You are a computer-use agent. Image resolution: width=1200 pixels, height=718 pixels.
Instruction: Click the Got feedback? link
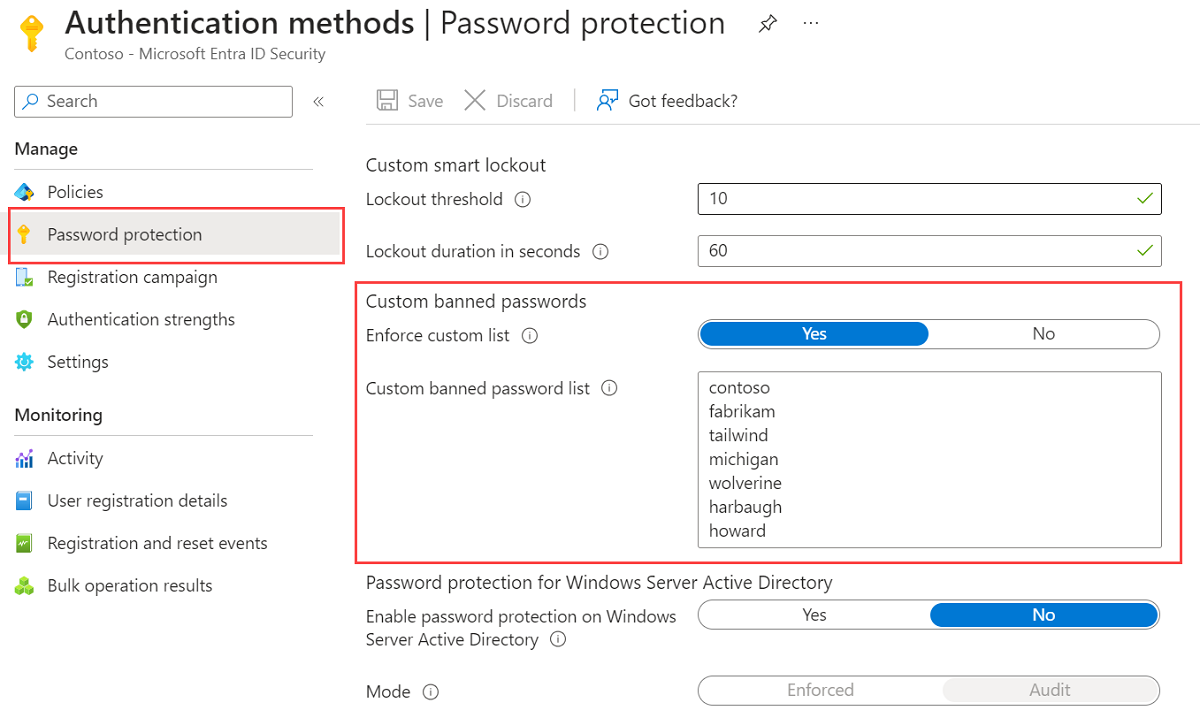click(x=683, y=100)
